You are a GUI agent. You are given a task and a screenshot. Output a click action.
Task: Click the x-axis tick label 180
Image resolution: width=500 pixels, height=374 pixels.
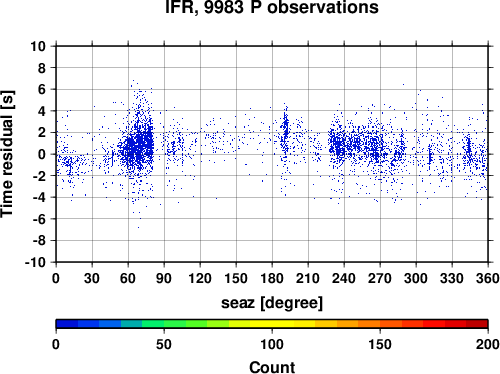click(x=272, y=278)
